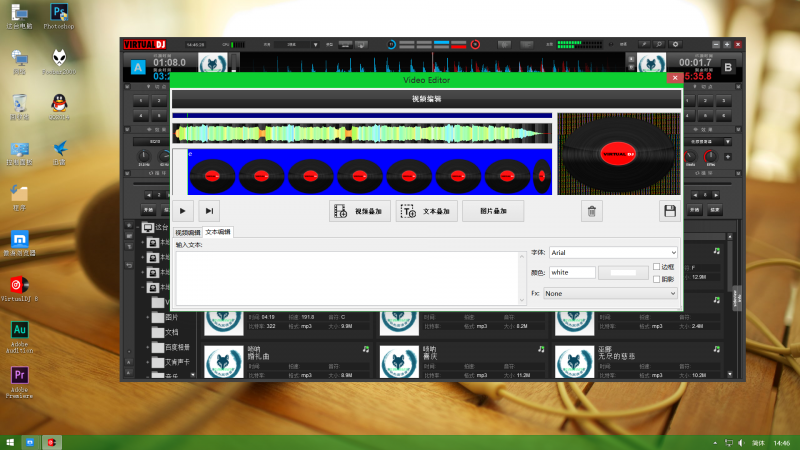The width and height of the screenshot is (800, 450).
Task: Switch to the 视频编辑 tab
Action: click(188, 232)
